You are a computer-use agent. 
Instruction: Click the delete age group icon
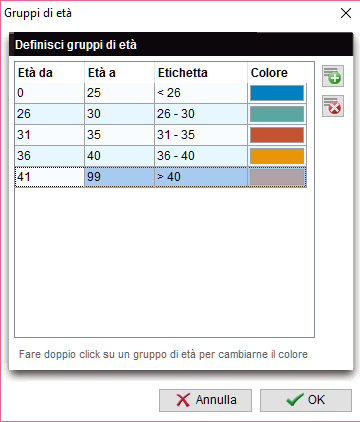333,106
